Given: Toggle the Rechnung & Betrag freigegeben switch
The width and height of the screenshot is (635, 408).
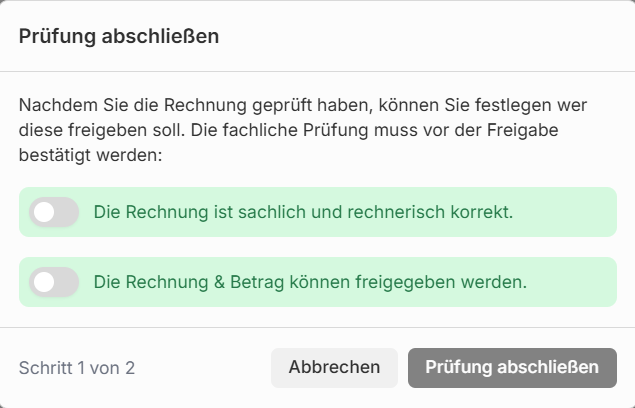Looking at the screenshot, I should tap(54, 282).
